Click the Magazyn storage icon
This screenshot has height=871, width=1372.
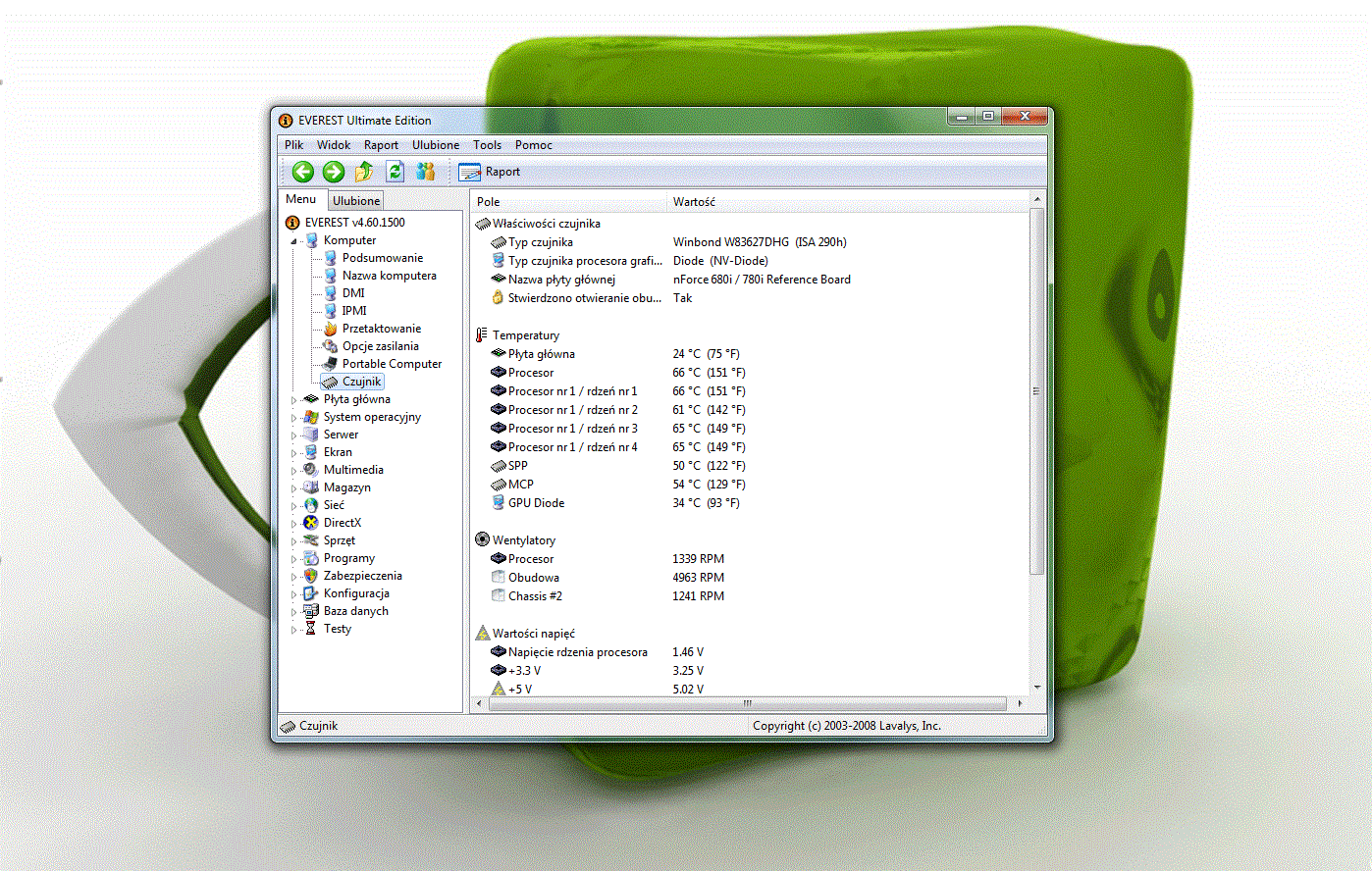[x=311, y=487]
